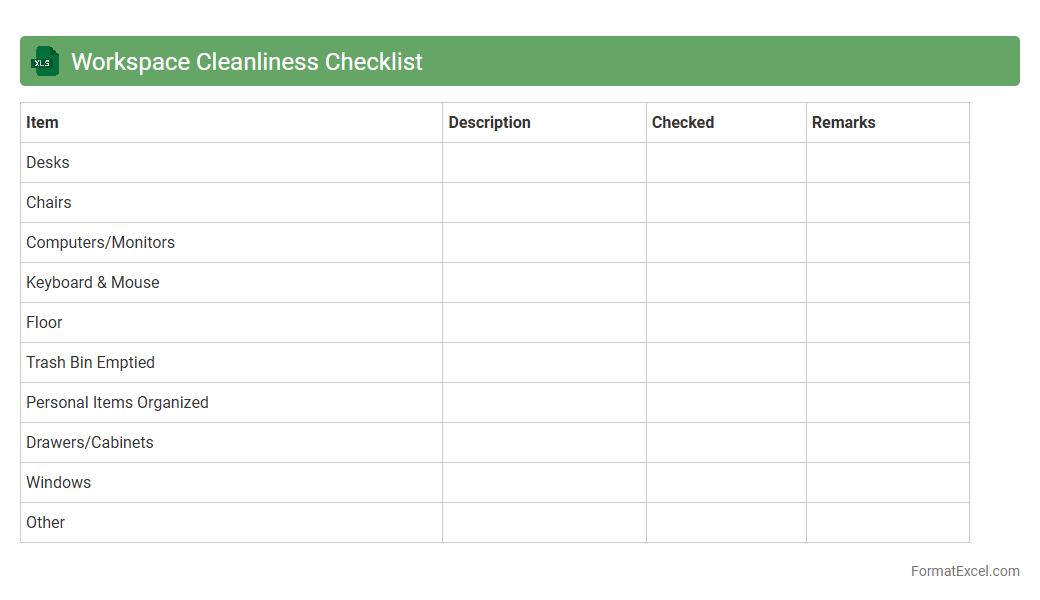Viewport: 1040px width, 600px height.
Task: Open the FormatExcel.com link
Action: pos(964,571)
